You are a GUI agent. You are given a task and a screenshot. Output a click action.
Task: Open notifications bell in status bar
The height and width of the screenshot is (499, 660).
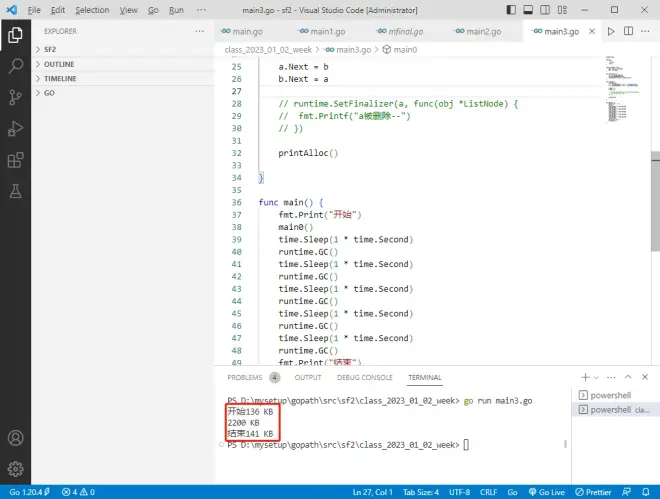pos(646,492)
